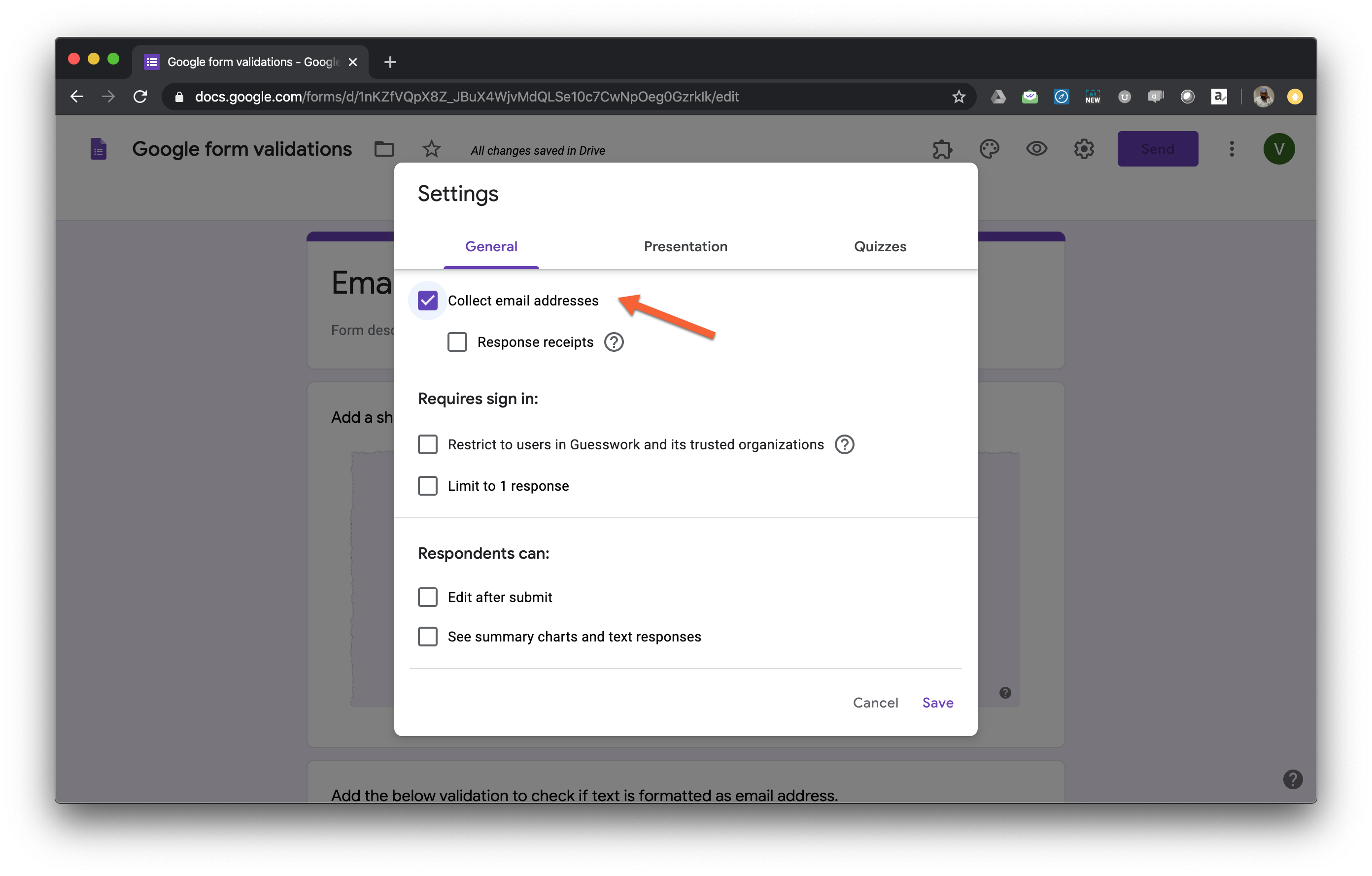The width and height of the screenshot is (1372, 876).
Task: Click help icon beside Restrict to users
Action: click(844, 445)
